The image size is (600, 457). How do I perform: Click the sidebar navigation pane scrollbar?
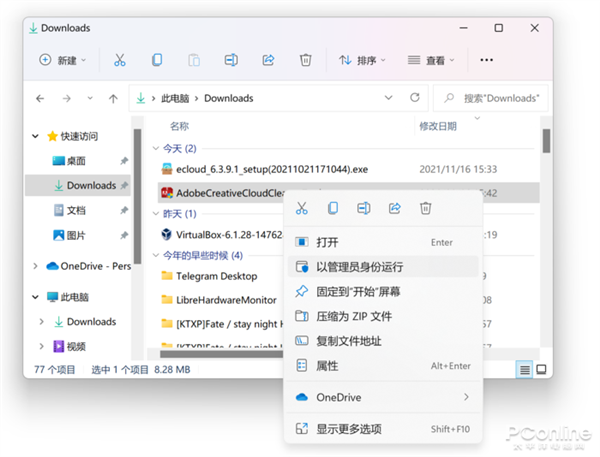(x=137, y=197)
